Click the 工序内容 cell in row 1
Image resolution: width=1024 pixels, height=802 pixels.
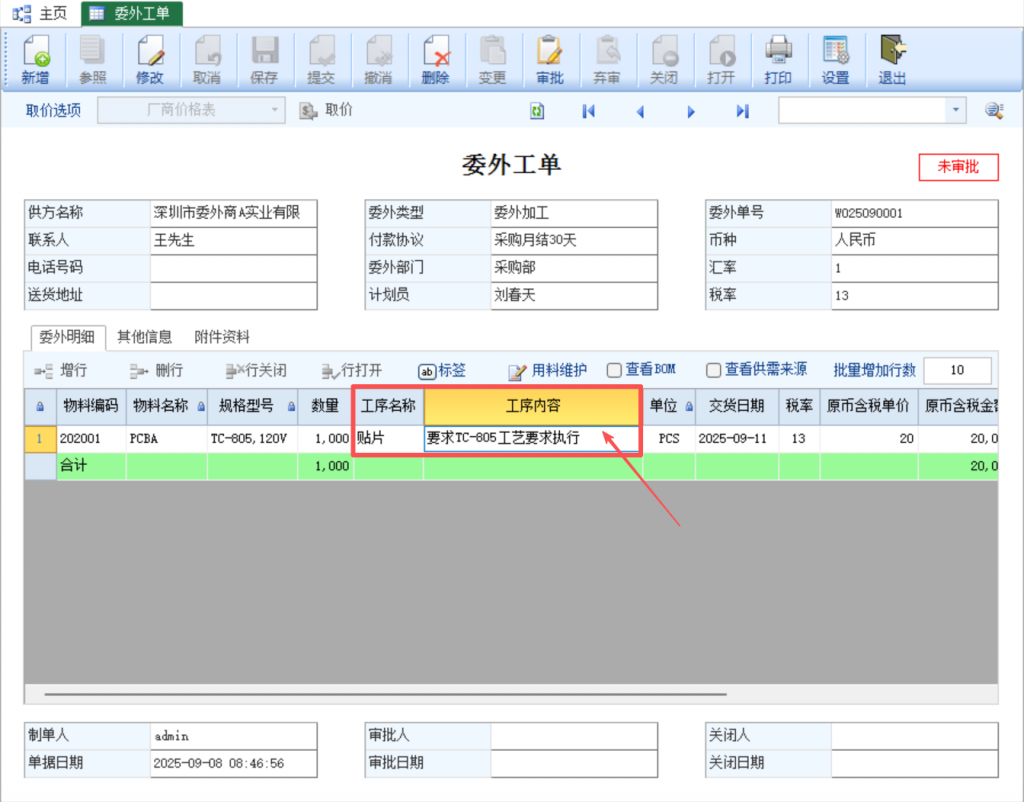[x=532, y=438]
